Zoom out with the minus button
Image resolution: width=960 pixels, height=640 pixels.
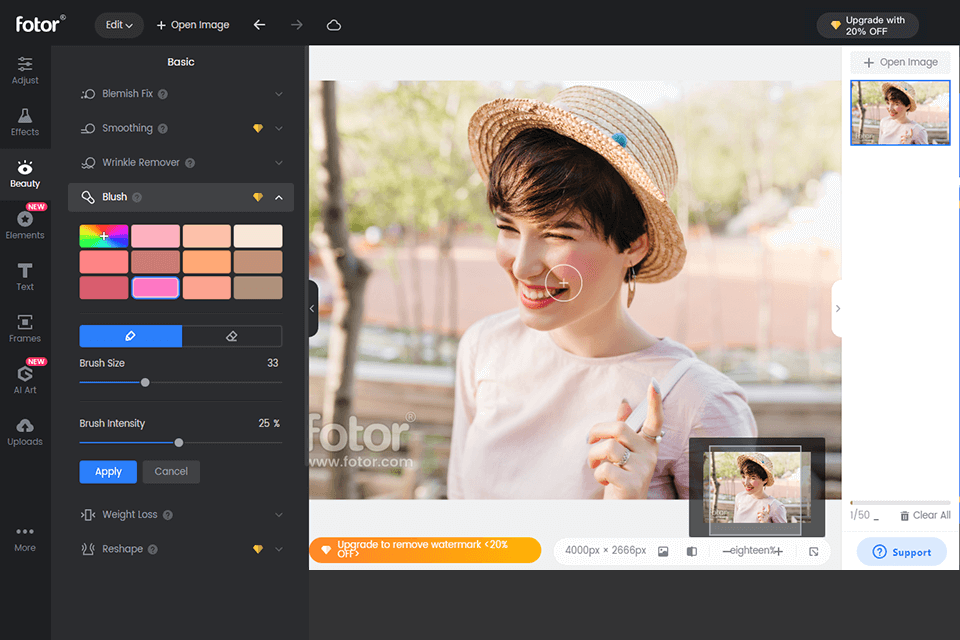[x=726, y=551]
